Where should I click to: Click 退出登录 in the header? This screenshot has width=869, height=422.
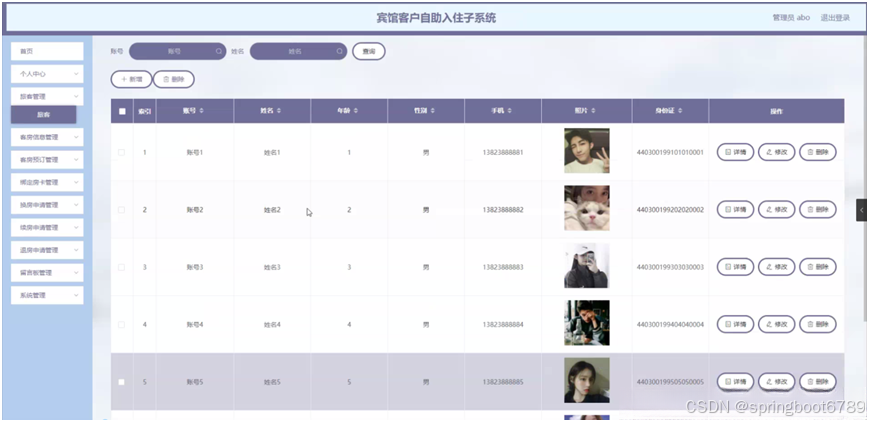pos(835,18)
